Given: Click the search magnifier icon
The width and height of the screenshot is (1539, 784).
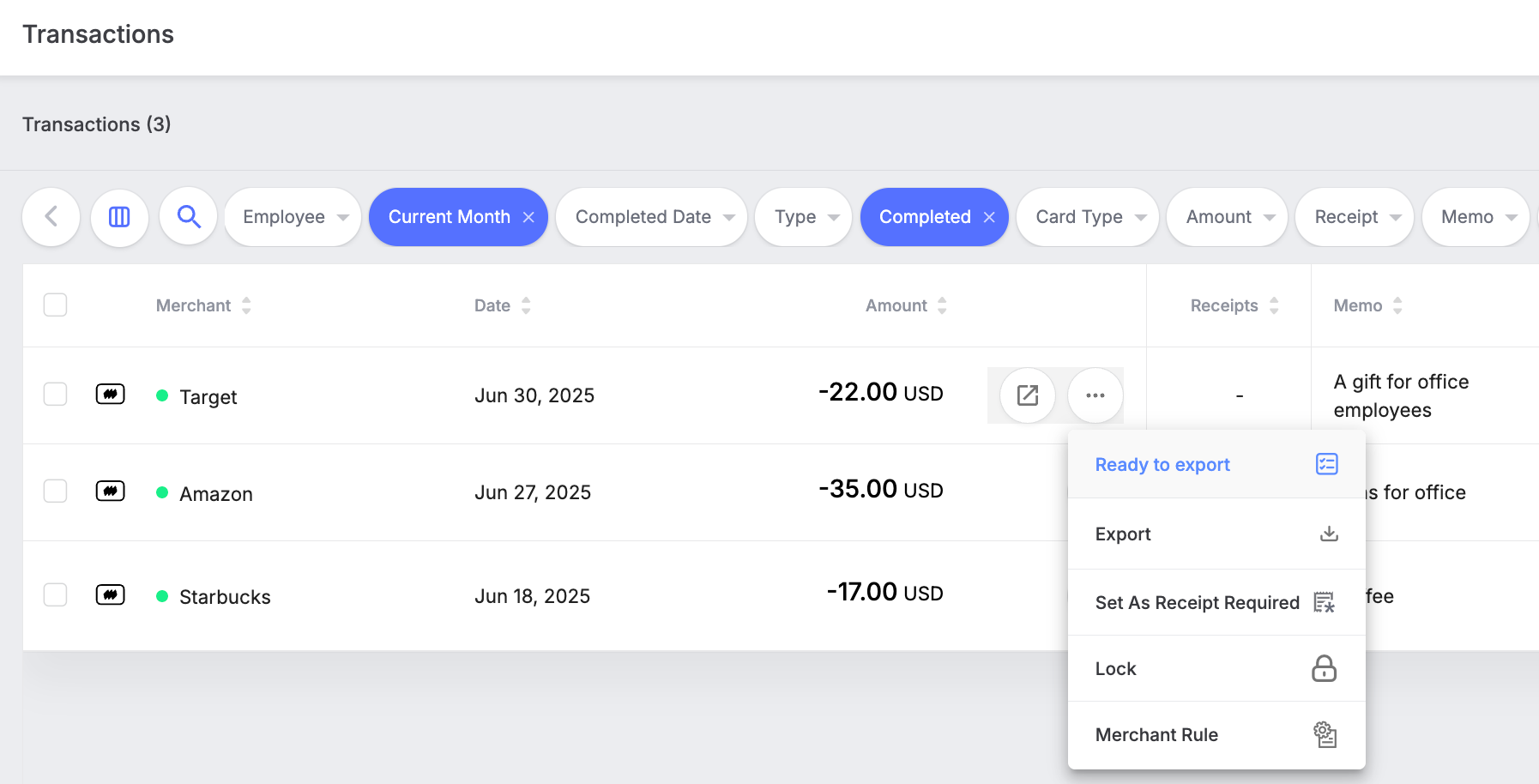Looking at the screenshot, I should 189,217.
